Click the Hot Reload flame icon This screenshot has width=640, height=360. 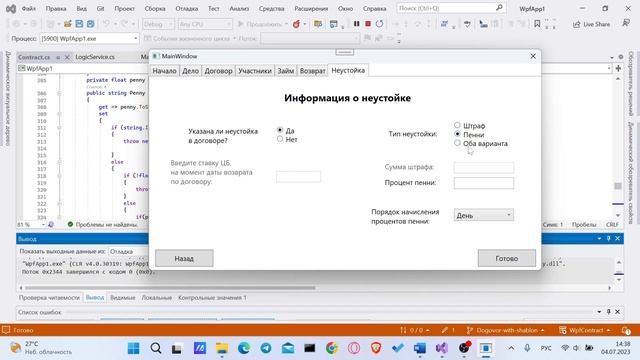[x=296, y=24]
